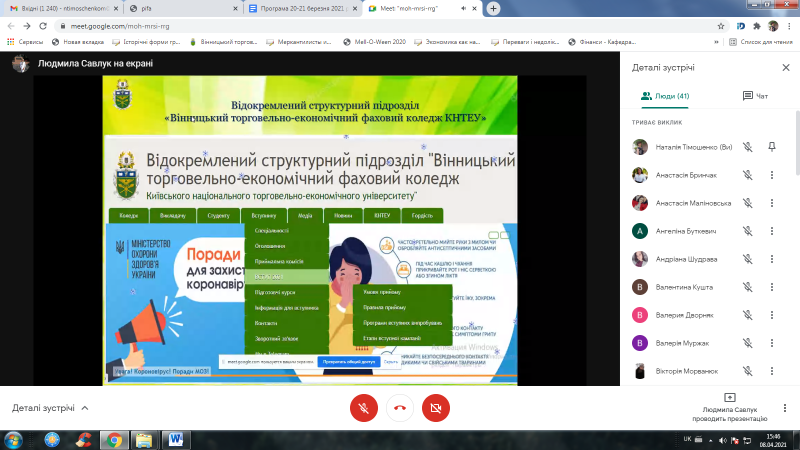
Task: Open Google Chrome from the taskbar
Action: (x=114, y=440)
